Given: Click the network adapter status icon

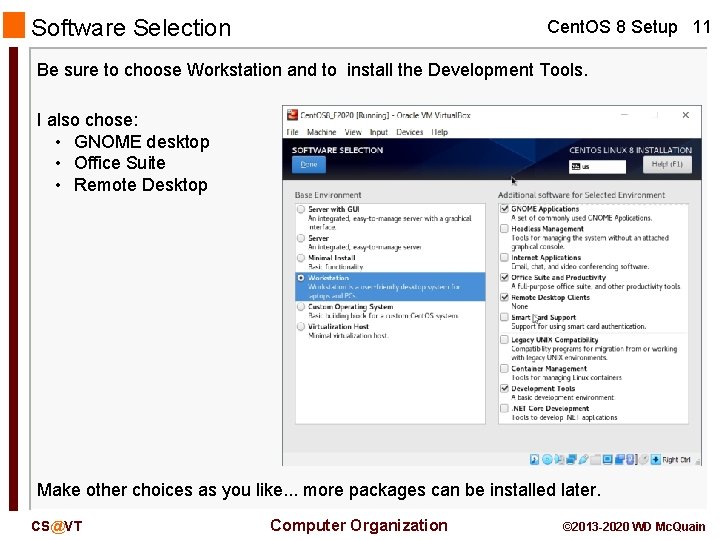Looking at the screenshot, I should tap(572, 460).
